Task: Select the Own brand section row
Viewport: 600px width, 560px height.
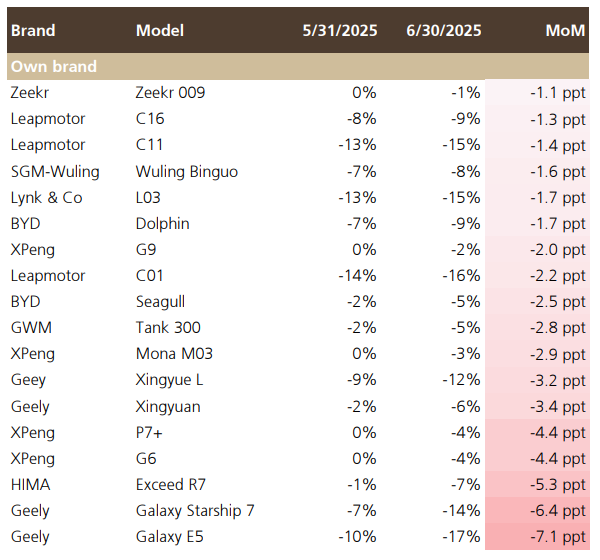Action: (54, 67)
